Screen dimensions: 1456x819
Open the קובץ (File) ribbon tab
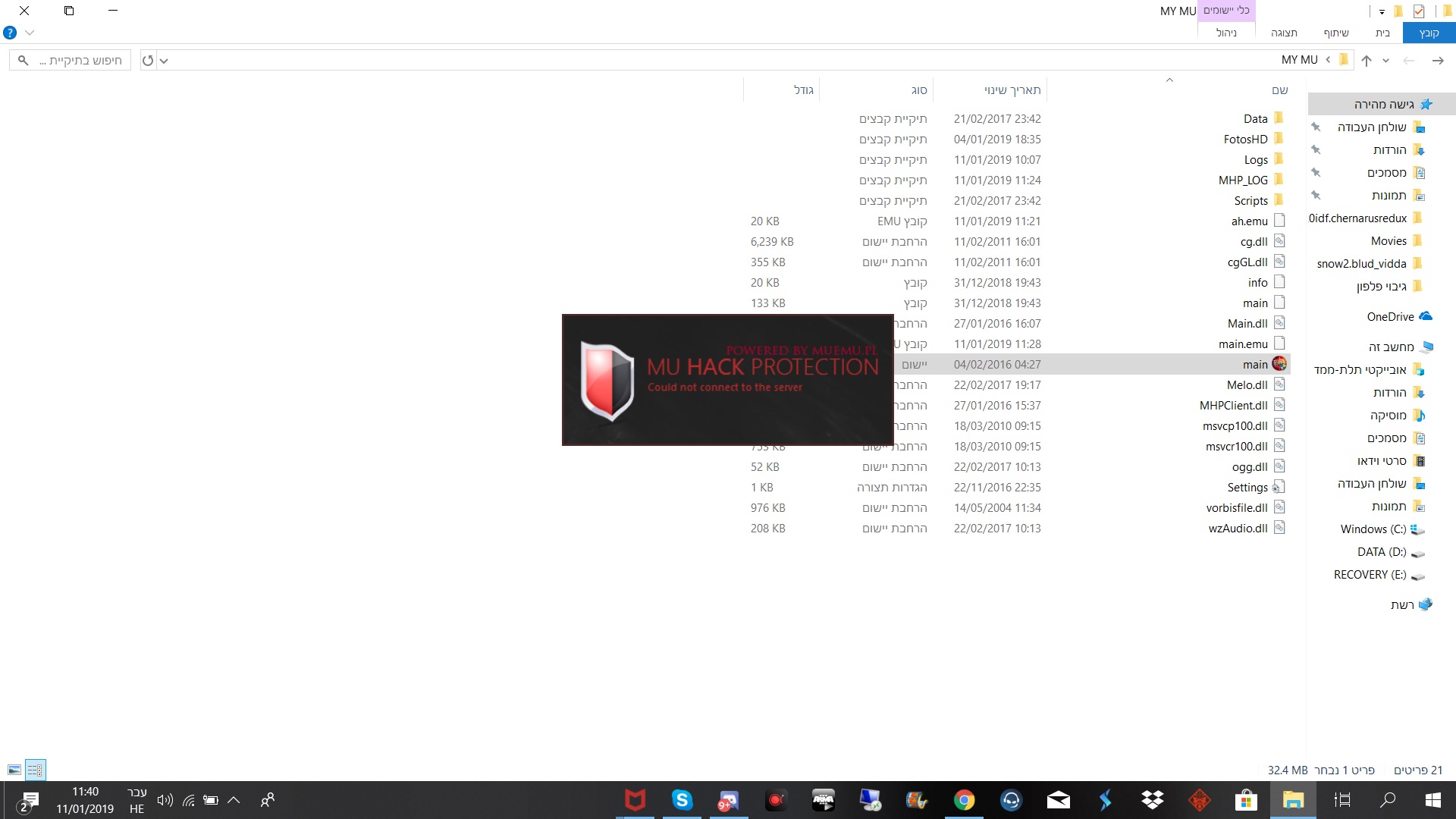pyautogui.click(x=1429, y=33)
